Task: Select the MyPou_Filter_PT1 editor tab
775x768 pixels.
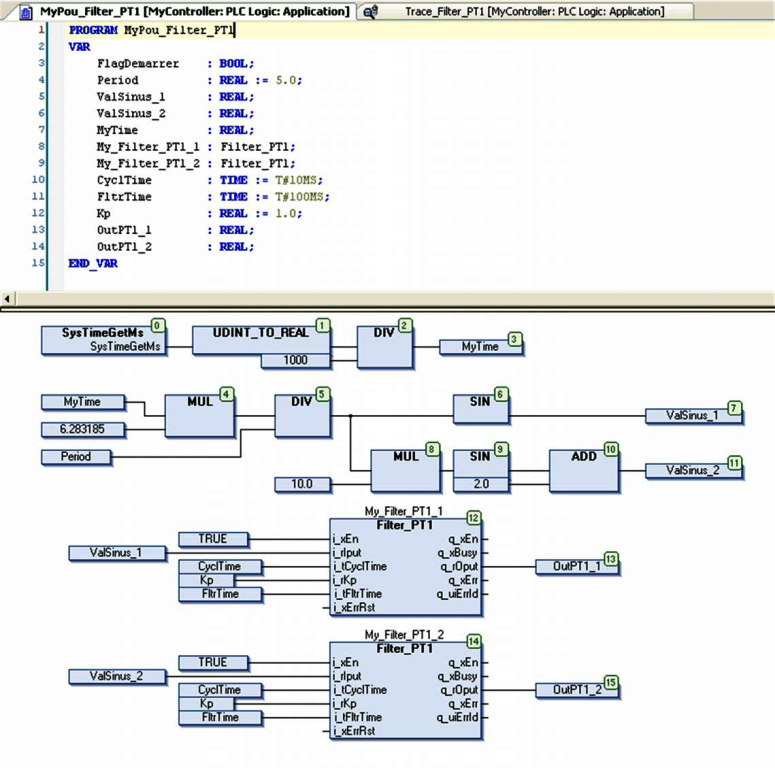Action: (180, 12)
